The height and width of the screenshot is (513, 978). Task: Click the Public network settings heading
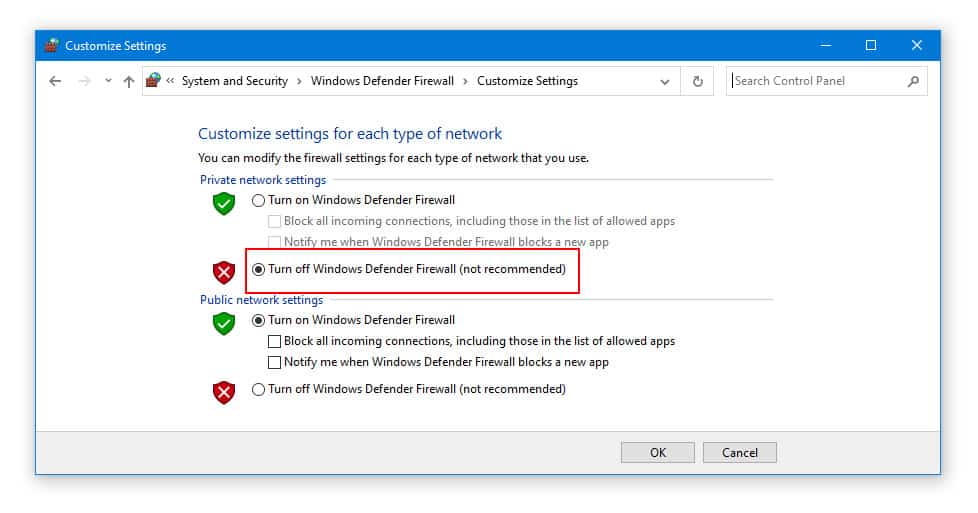pos(261,300)
